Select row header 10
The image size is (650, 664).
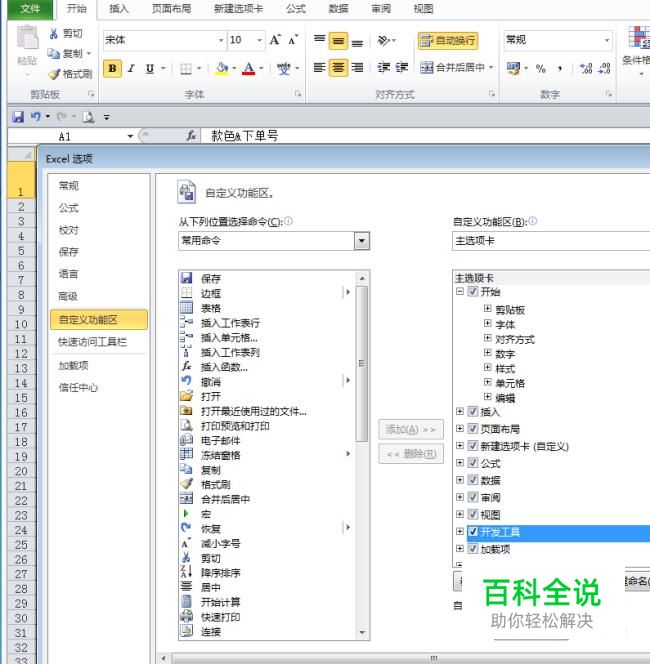pyautogui.click(x=21, y=324)
